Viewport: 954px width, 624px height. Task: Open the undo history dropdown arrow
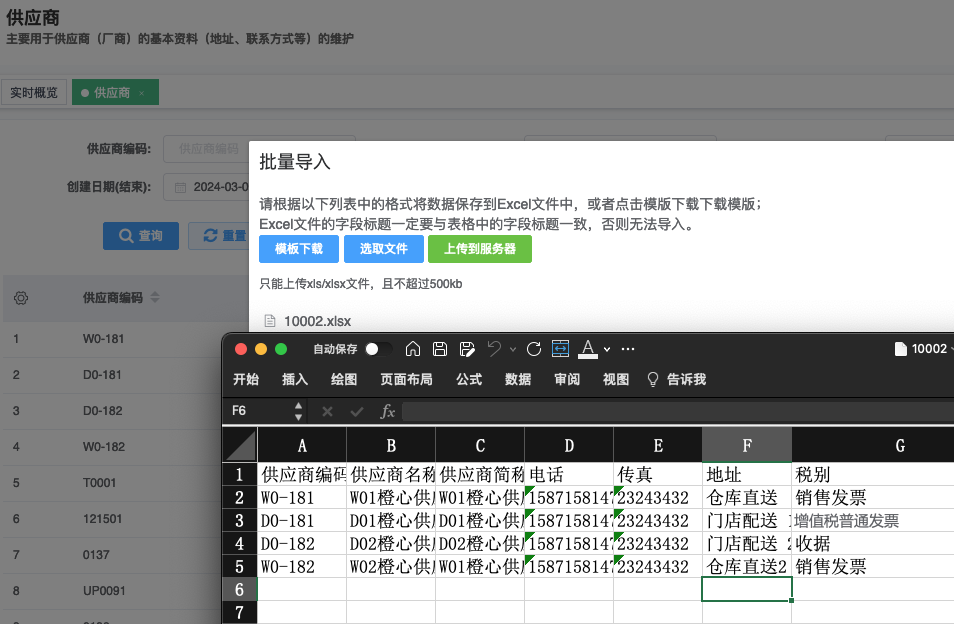click(513, 349)
